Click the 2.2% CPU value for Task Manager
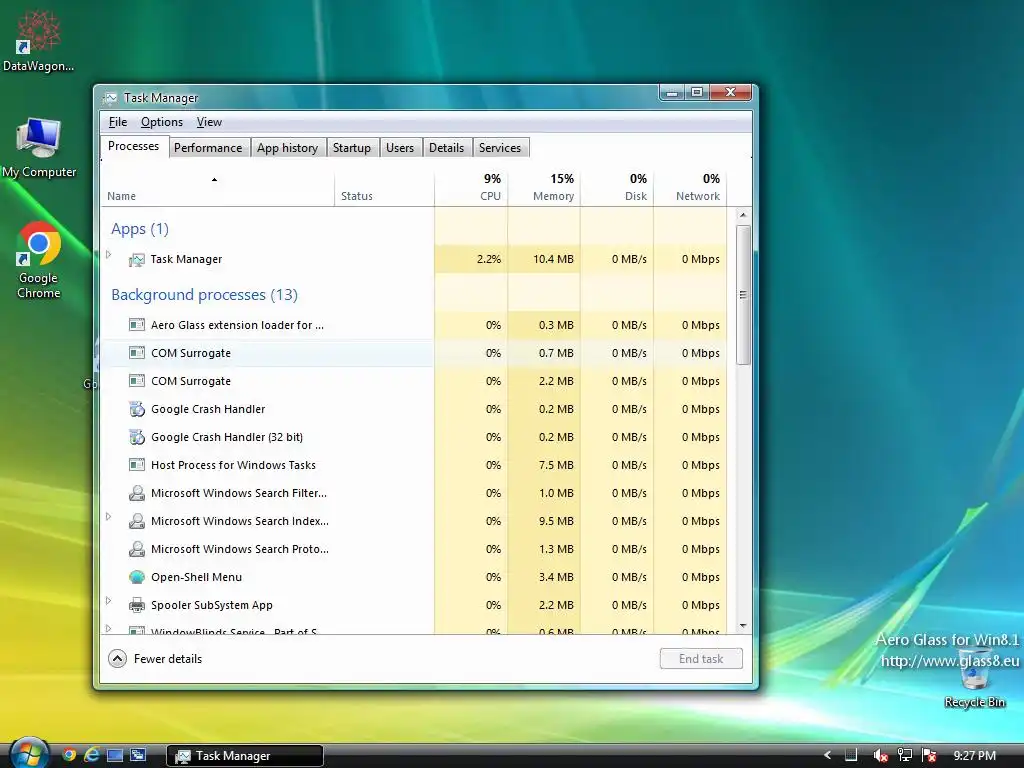 tap(489, 259)
